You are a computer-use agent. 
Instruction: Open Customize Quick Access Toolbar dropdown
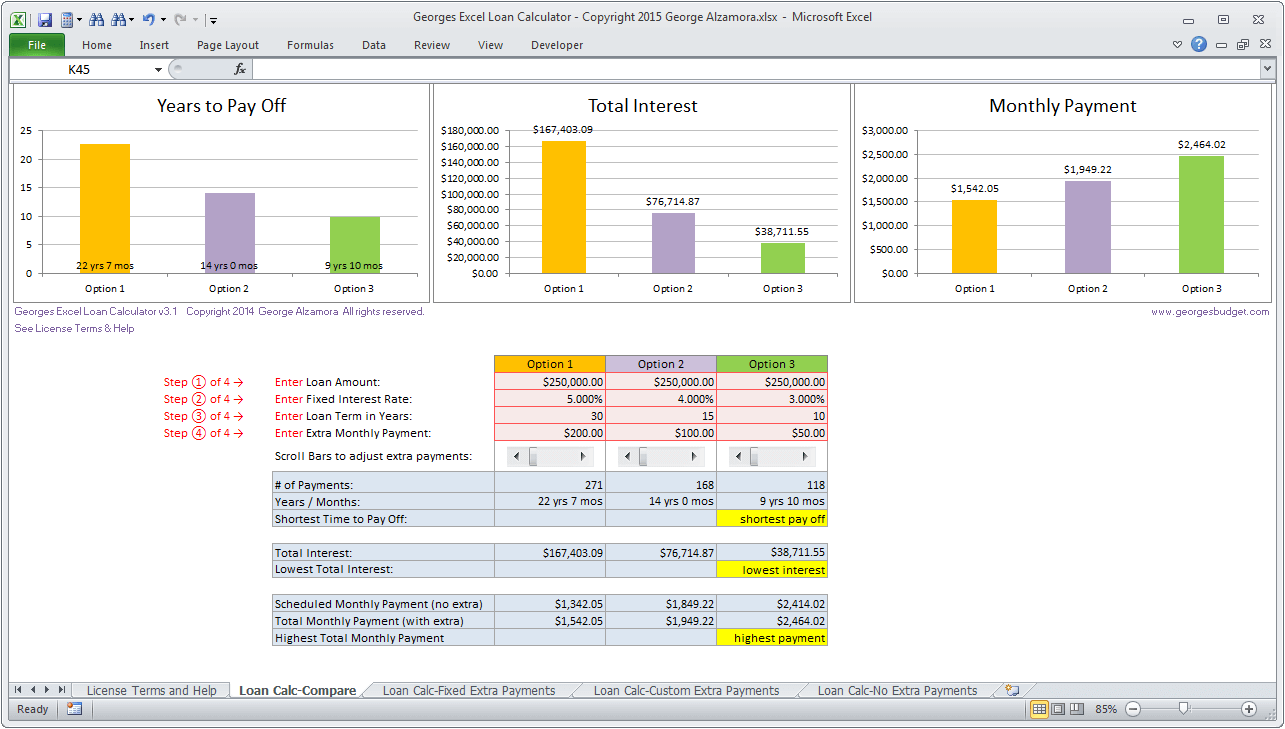click(214, 20)
